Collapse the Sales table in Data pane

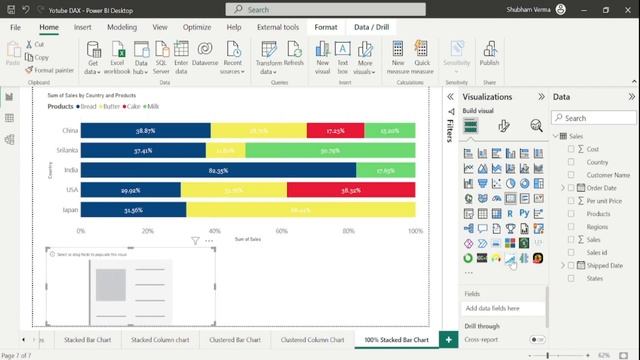pos(556,136)
